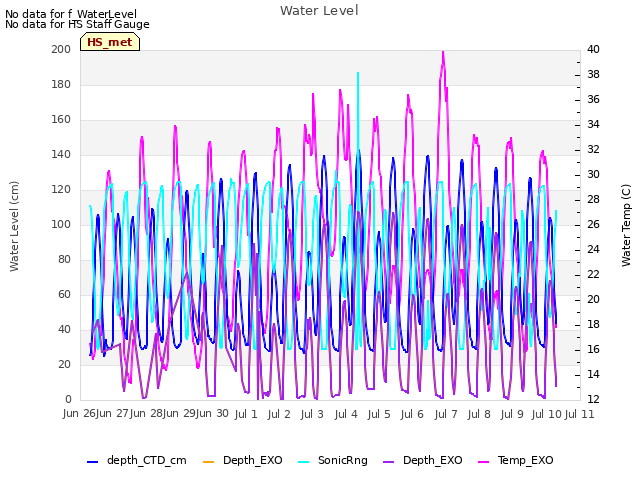Click the Jul 4 date tick label
The height and width of the screenshot is (480, 640).
[x=346, y=414]
